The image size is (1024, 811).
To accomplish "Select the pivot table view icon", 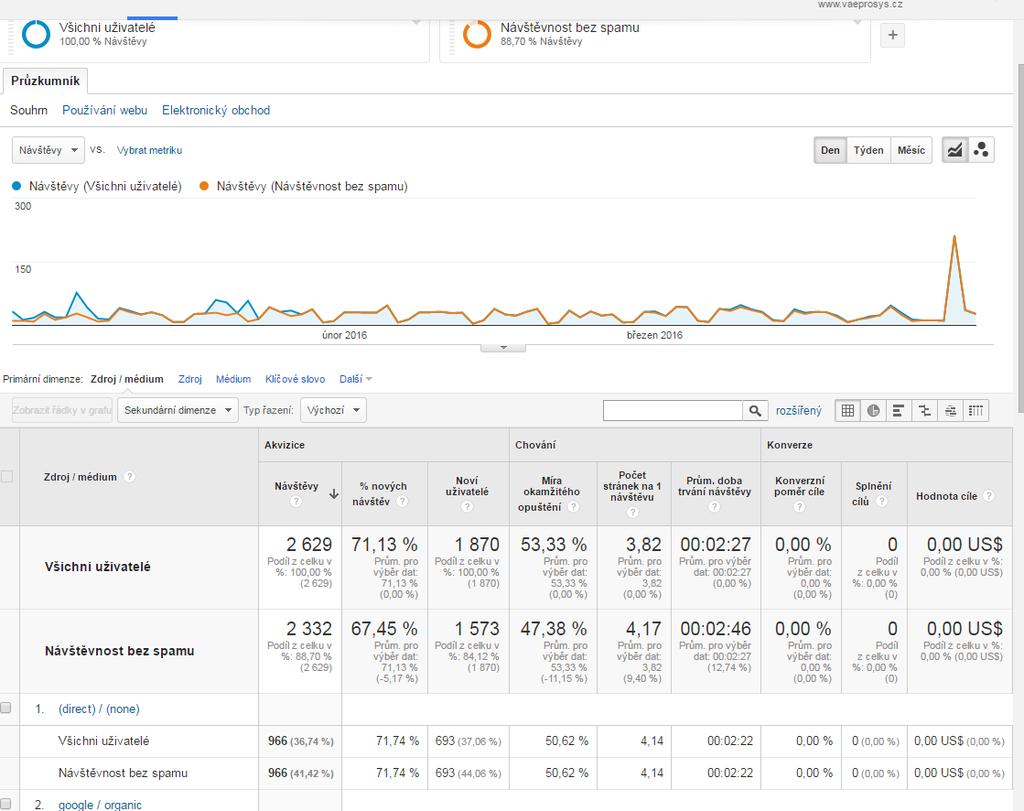I will [x=976, y=411].
